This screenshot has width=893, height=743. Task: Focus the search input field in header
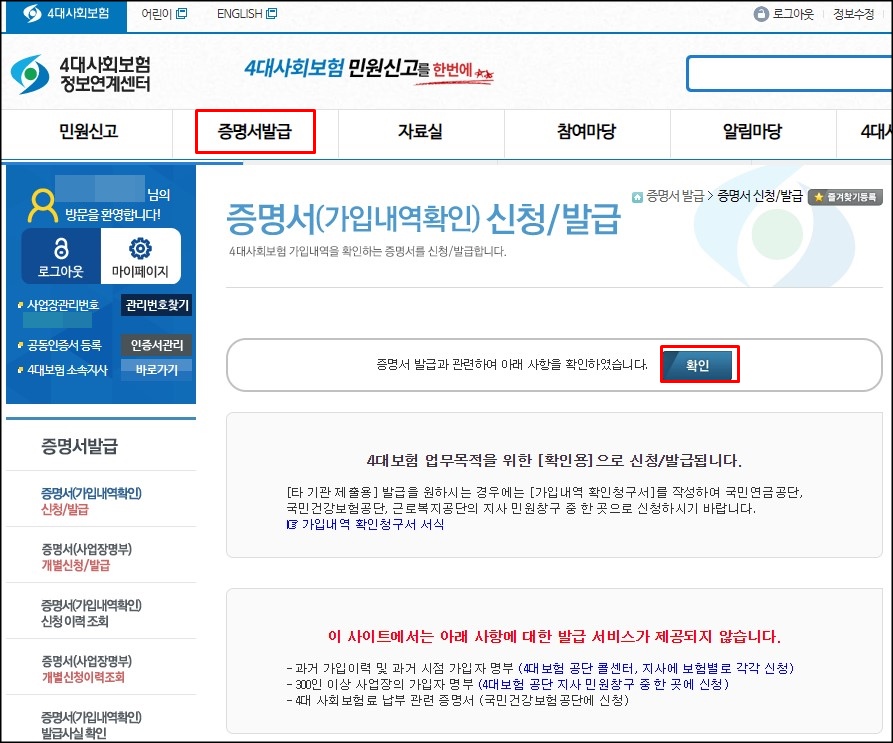pyautogui.click(x=789, y=73)
